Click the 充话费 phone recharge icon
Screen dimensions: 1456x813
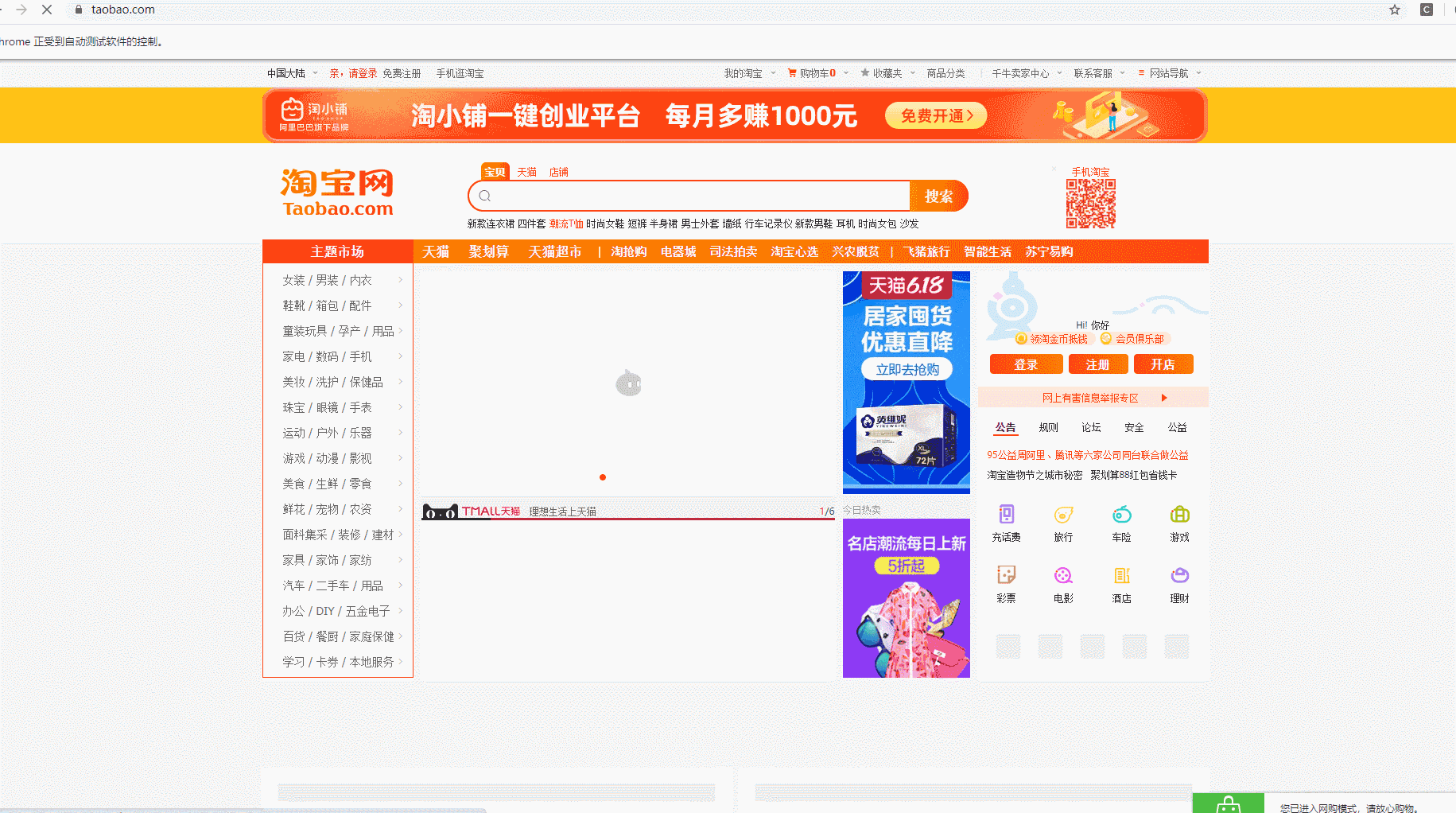1006,514
